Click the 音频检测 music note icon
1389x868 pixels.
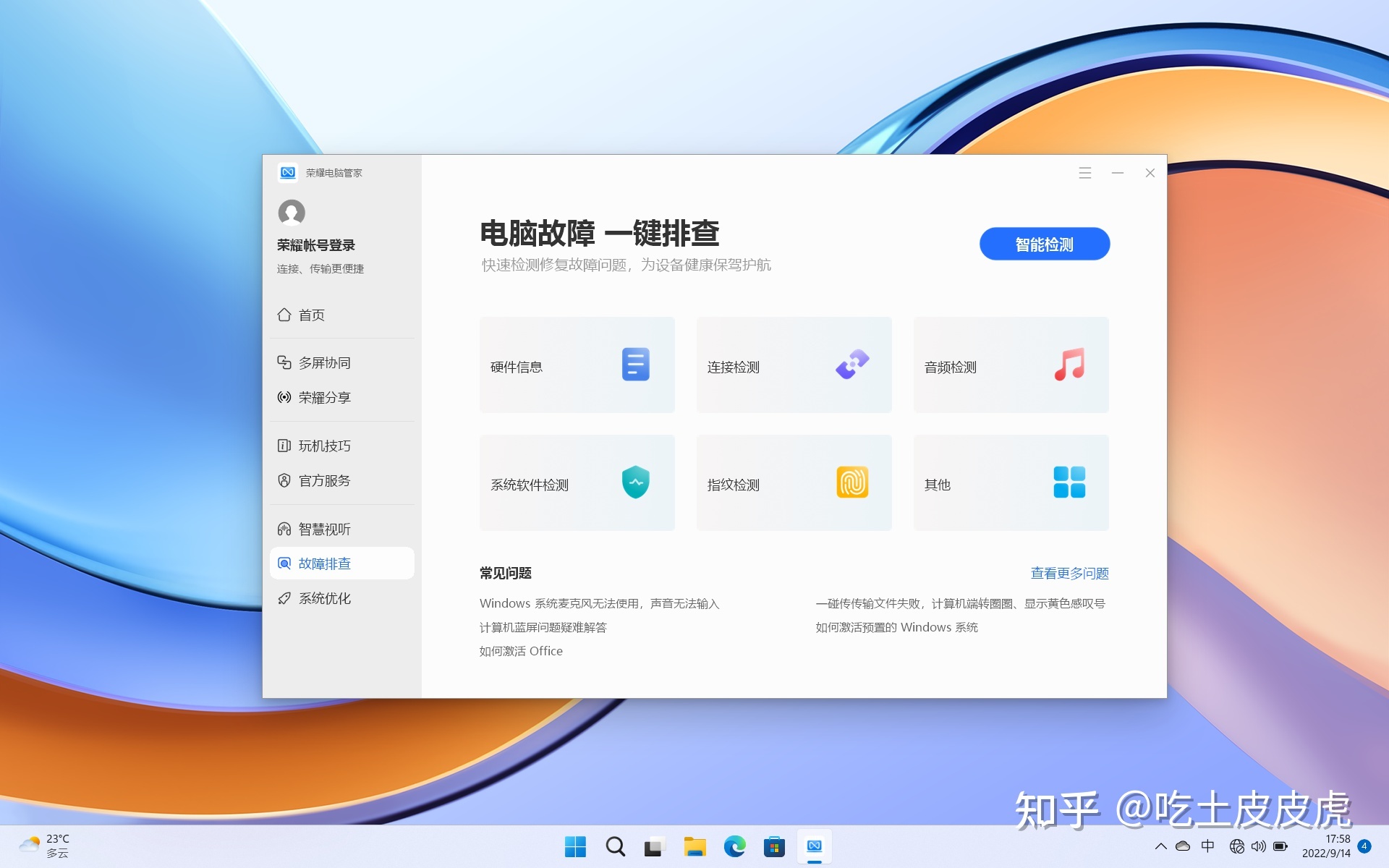[x=1069, y=365]
